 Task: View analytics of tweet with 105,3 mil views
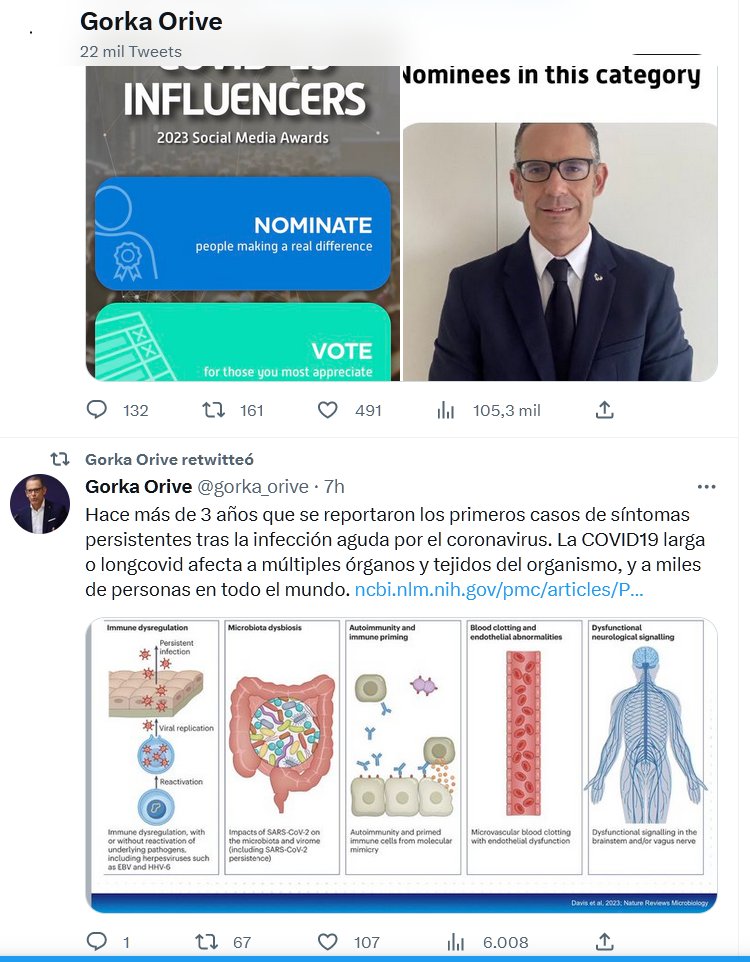446,410
